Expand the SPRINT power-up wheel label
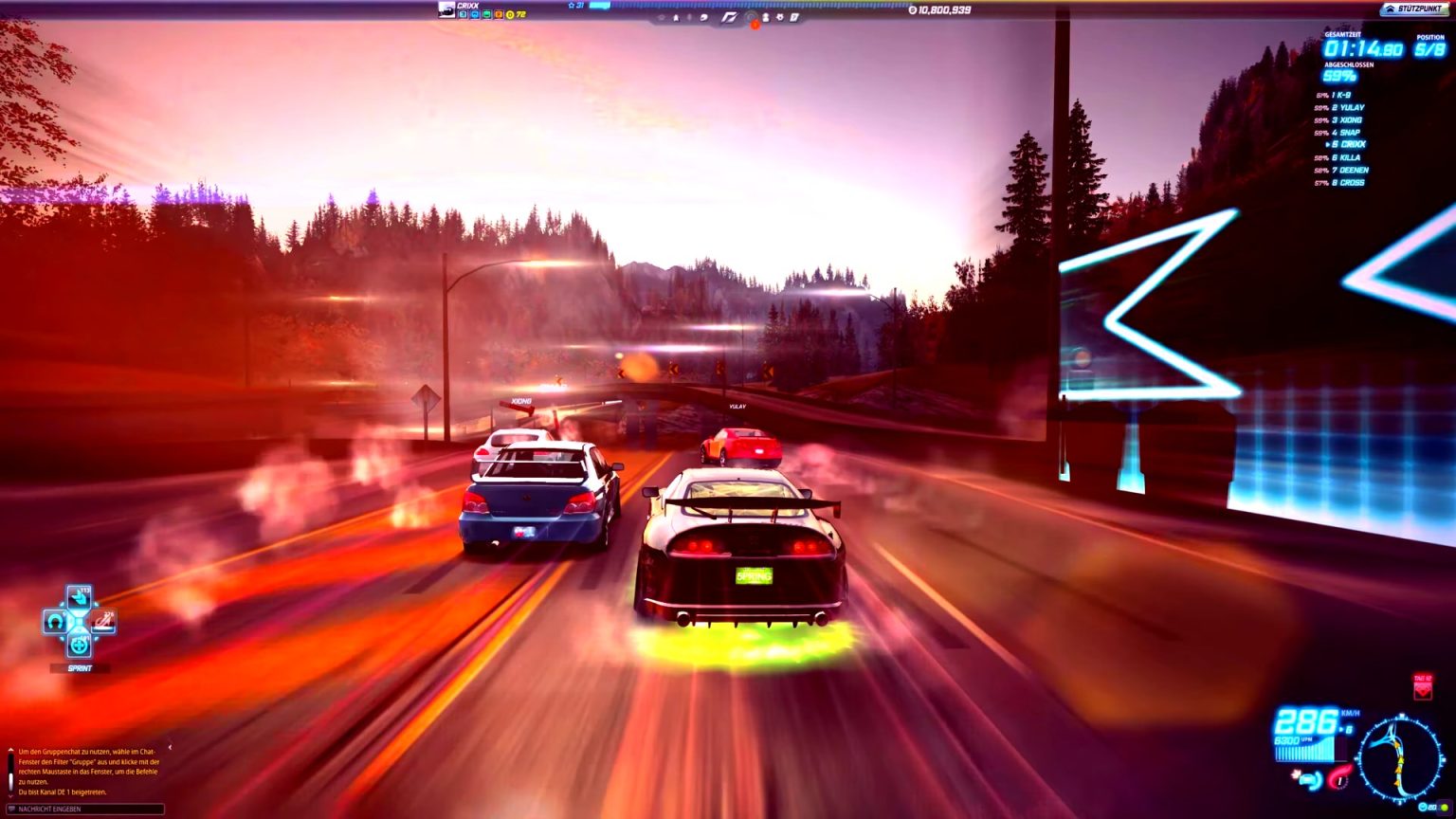1456x819 pixels. click(80, 666)
